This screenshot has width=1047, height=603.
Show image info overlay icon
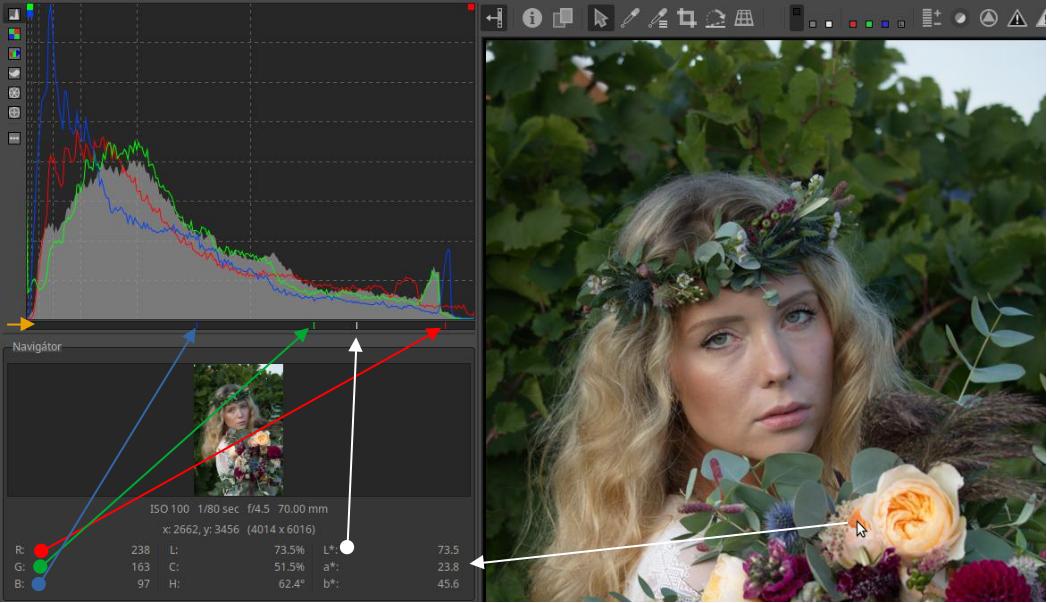click(x=532, y=18)
